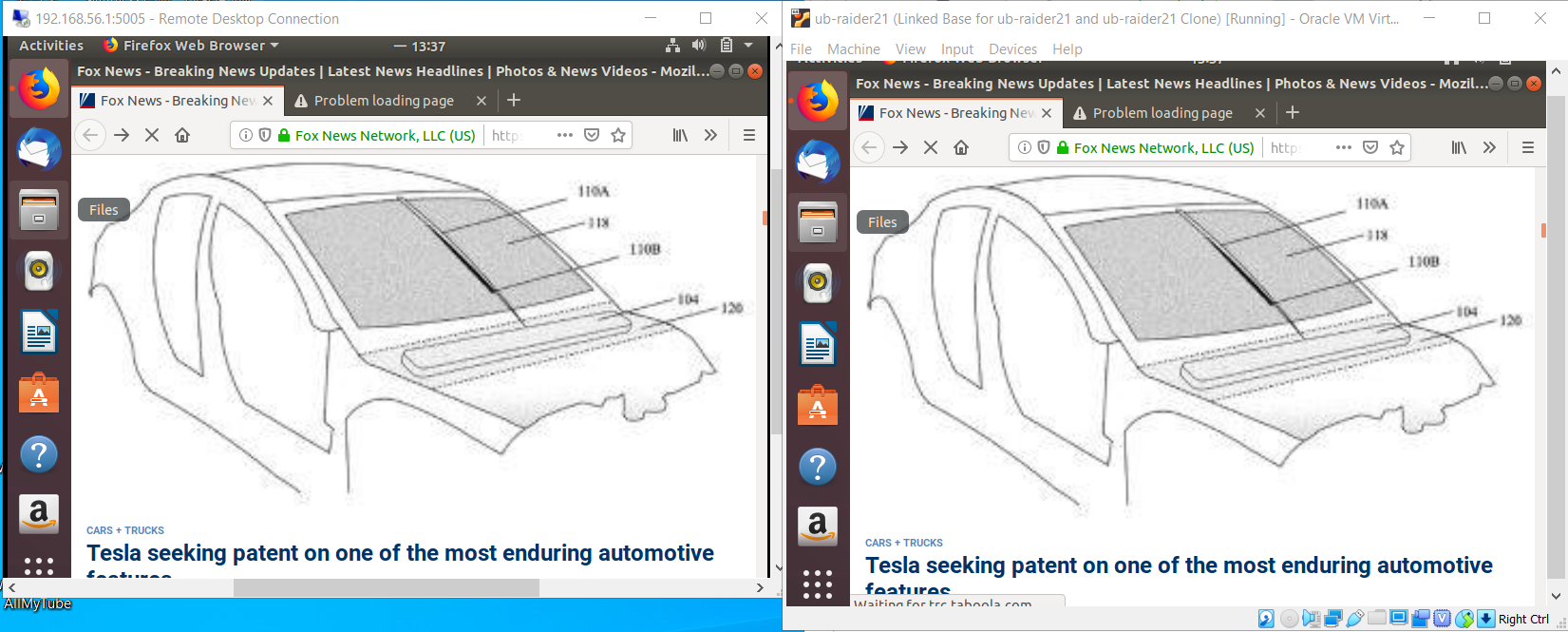Open Ubuntu Software in the VirtualBox VM dock
Viewport: 1568px width, 632px height.
tap(818, 406)
